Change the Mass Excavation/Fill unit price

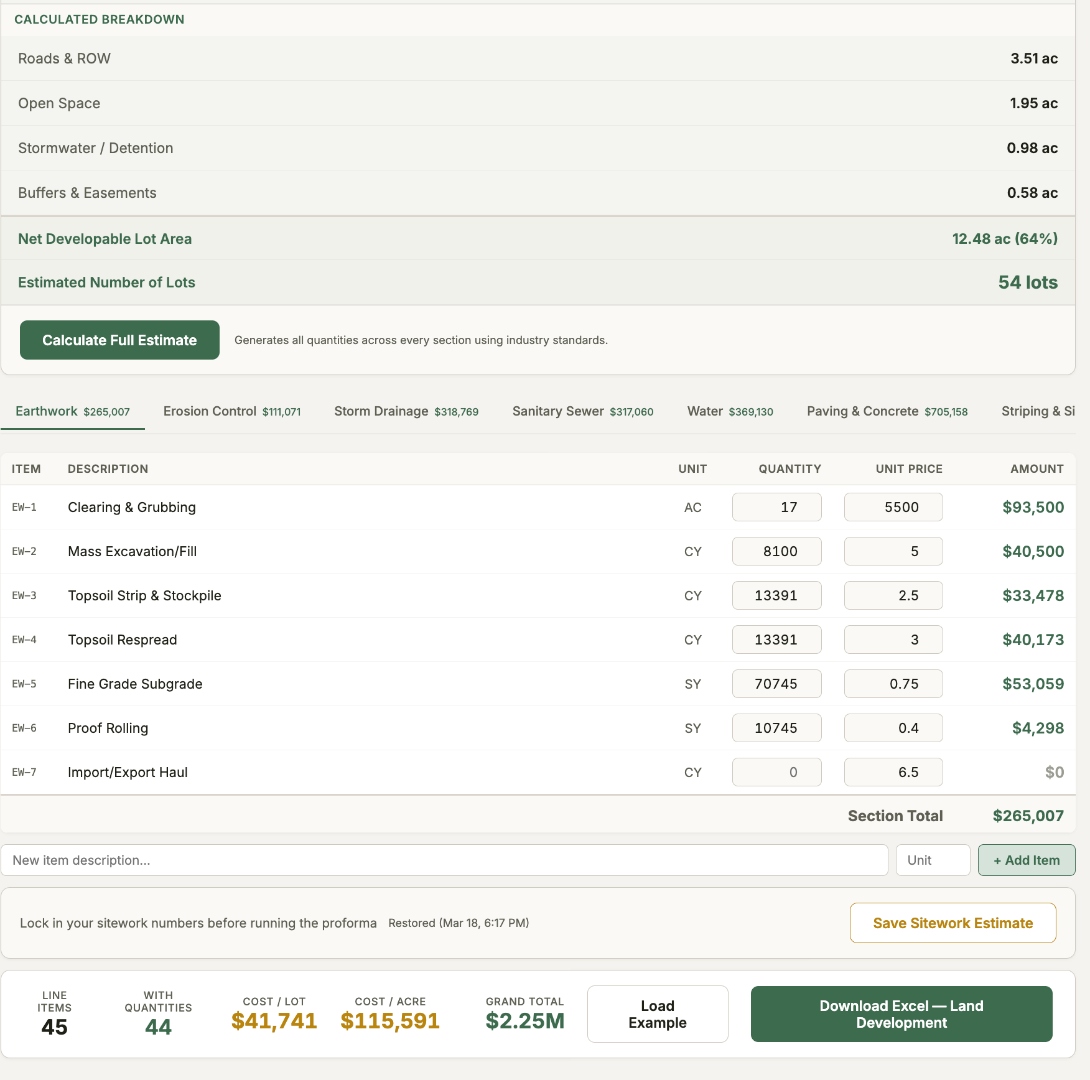click(893, 551)
